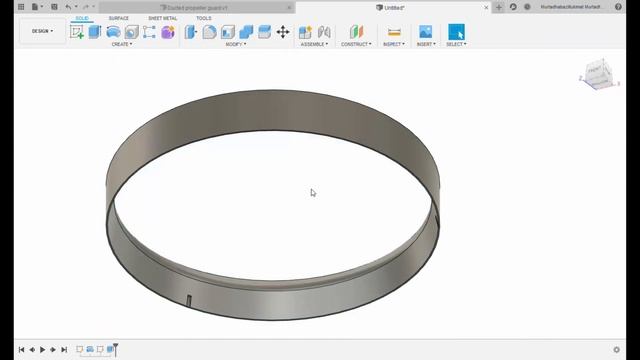Select the Fillet tool

[209, 32]
